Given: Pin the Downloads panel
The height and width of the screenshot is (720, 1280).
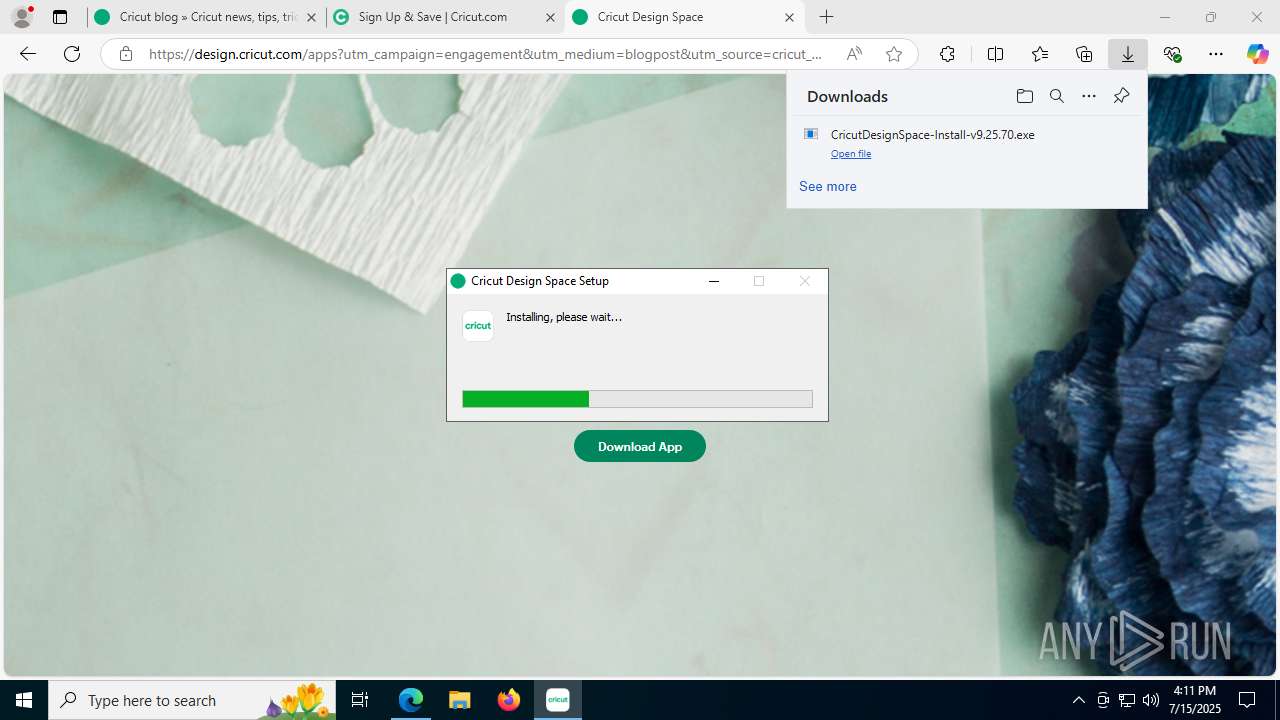Looking at the screenshot, I should (x=1121, y=96).
